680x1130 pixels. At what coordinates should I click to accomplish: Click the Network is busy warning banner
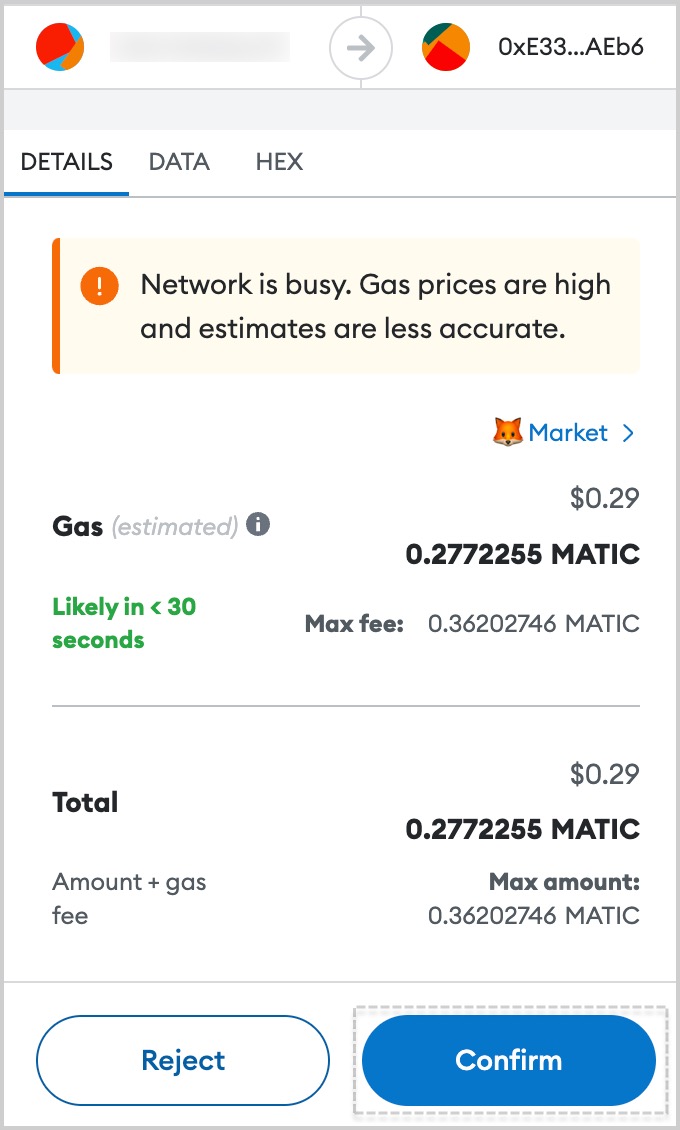coord(346,306)
